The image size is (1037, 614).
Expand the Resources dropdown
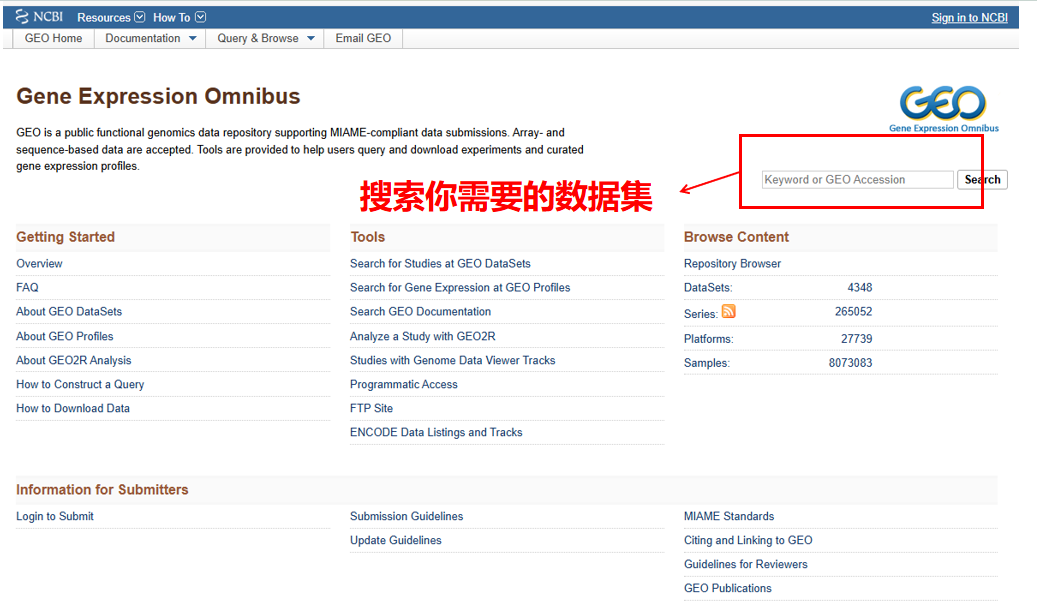point(110,17)
